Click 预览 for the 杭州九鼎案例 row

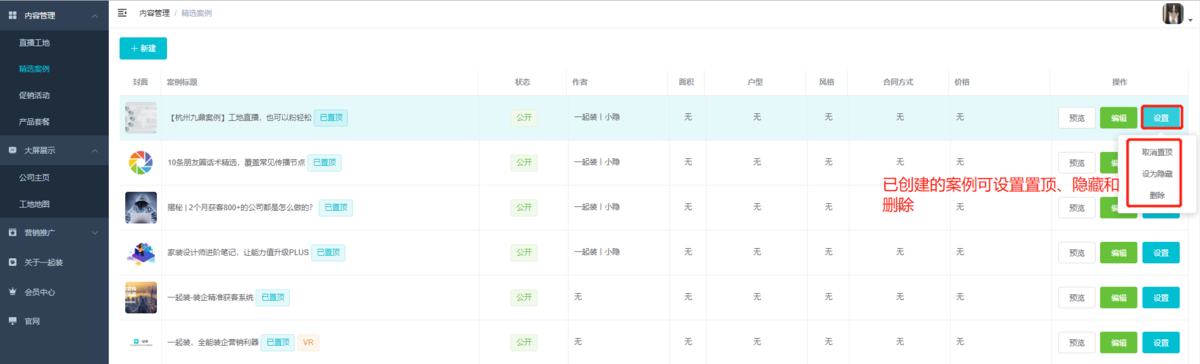point(1076,118)
